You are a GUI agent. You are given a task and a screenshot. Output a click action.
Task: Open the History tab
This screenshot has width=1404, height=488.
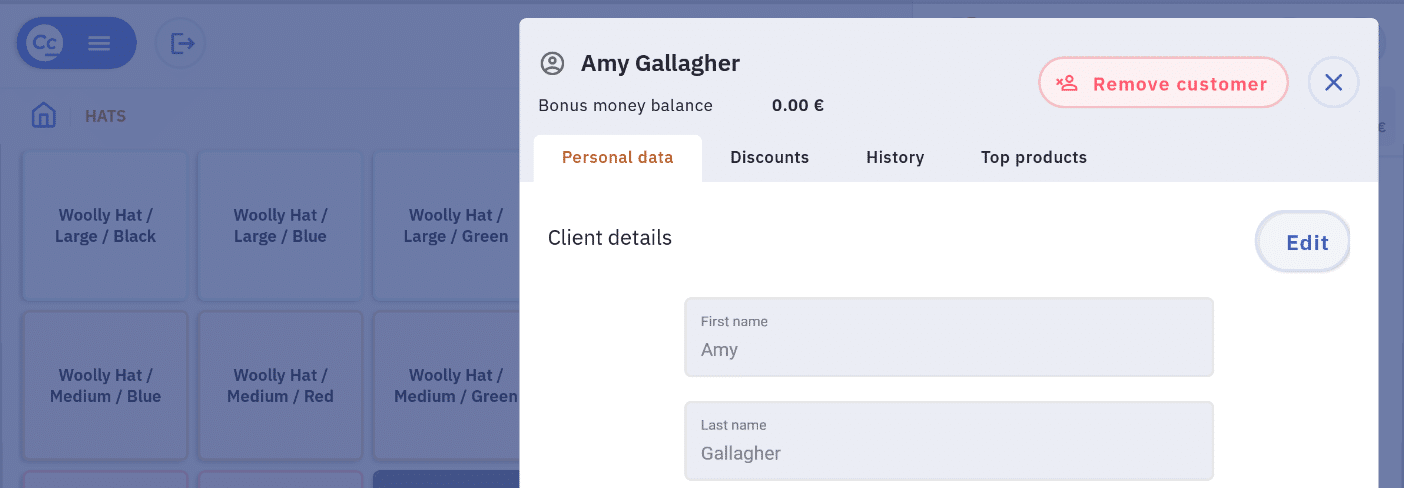click(x=894, y=157)
